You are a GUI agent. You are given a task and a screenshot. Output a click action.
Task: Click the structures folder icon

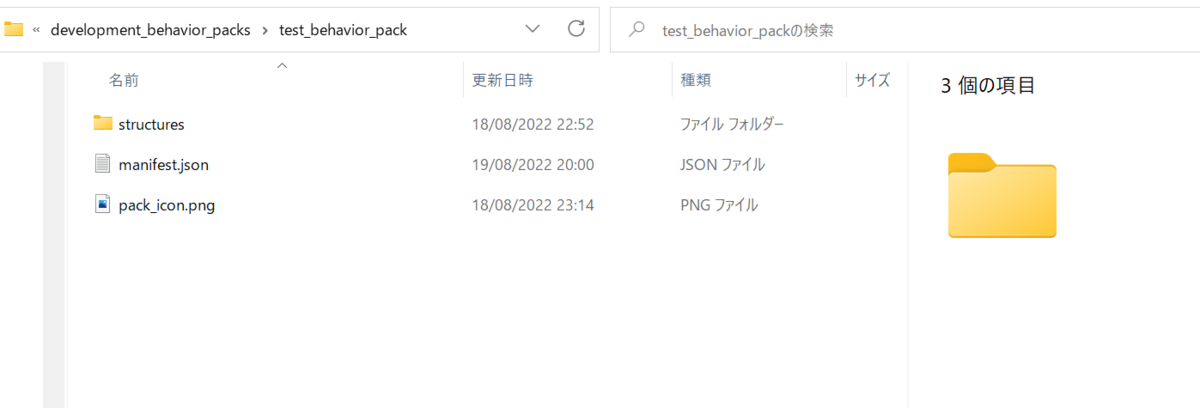tap(102, 123)
